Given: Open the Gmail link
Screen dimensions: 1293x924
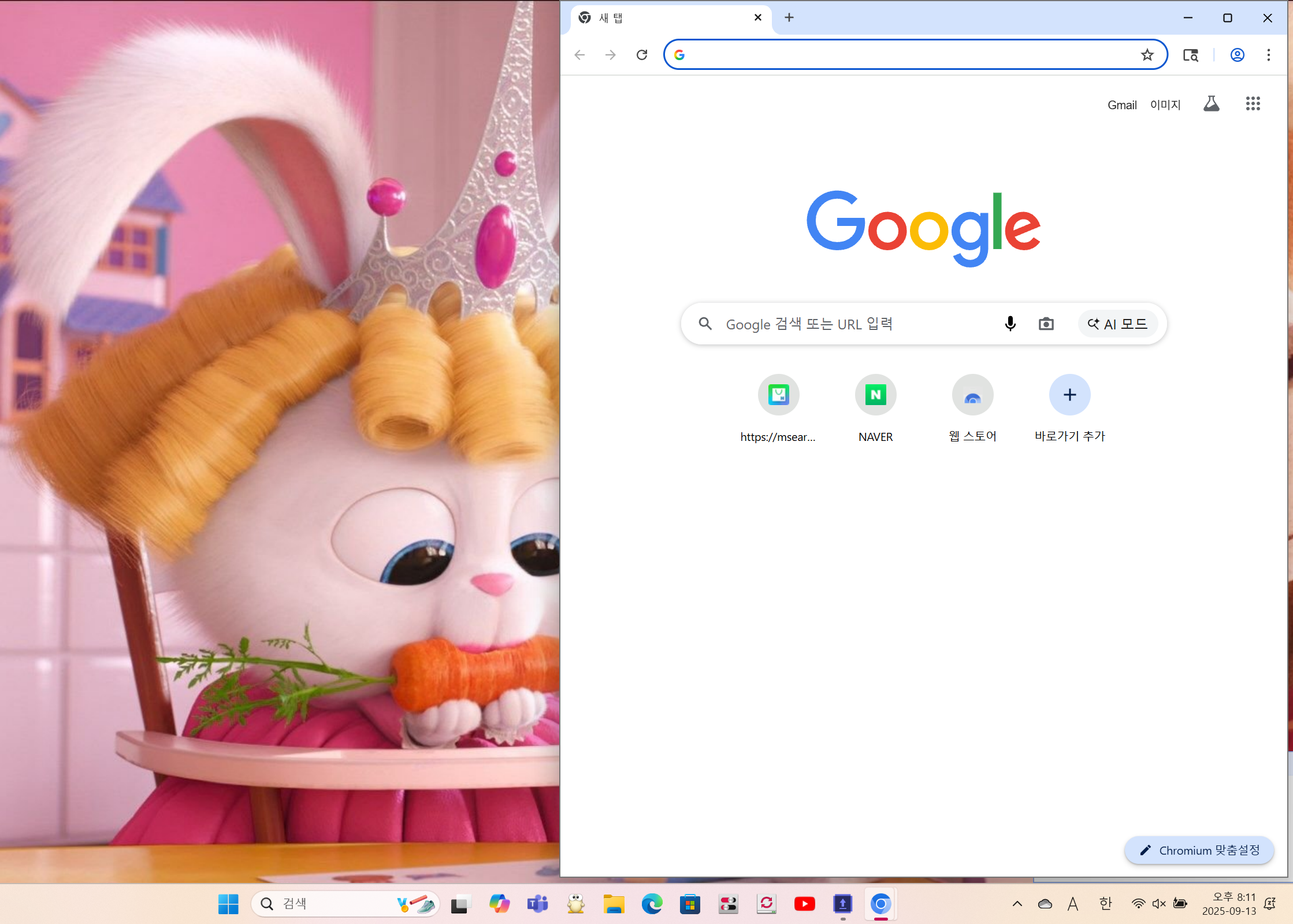Looking at the screenshot, I should [x=1122, y=105].
